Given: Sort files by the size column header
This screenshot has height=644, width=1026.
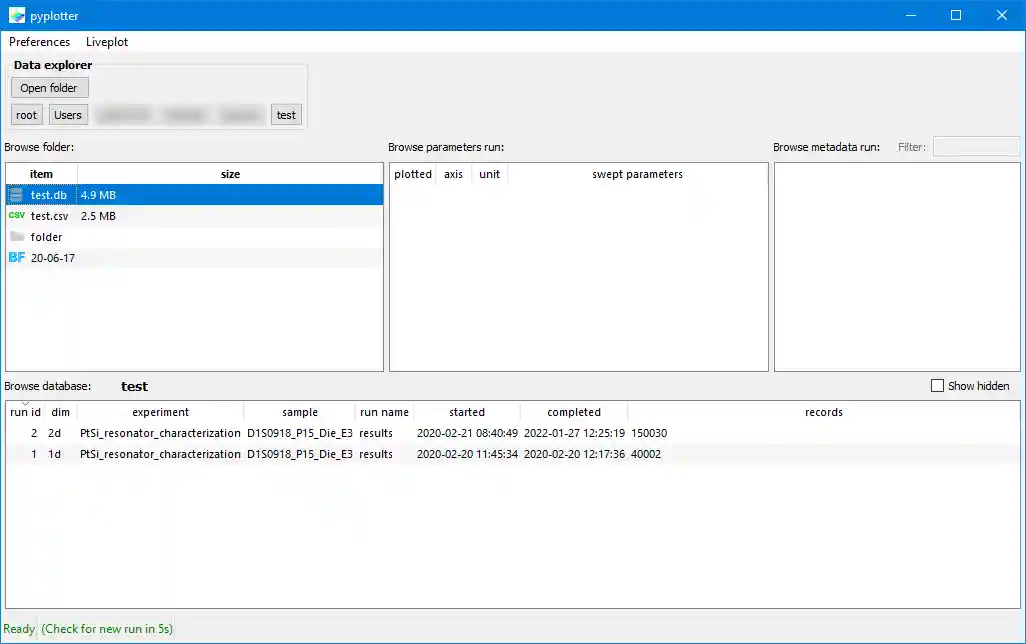Looking at the screenshot, I should [x=230, y=173].
